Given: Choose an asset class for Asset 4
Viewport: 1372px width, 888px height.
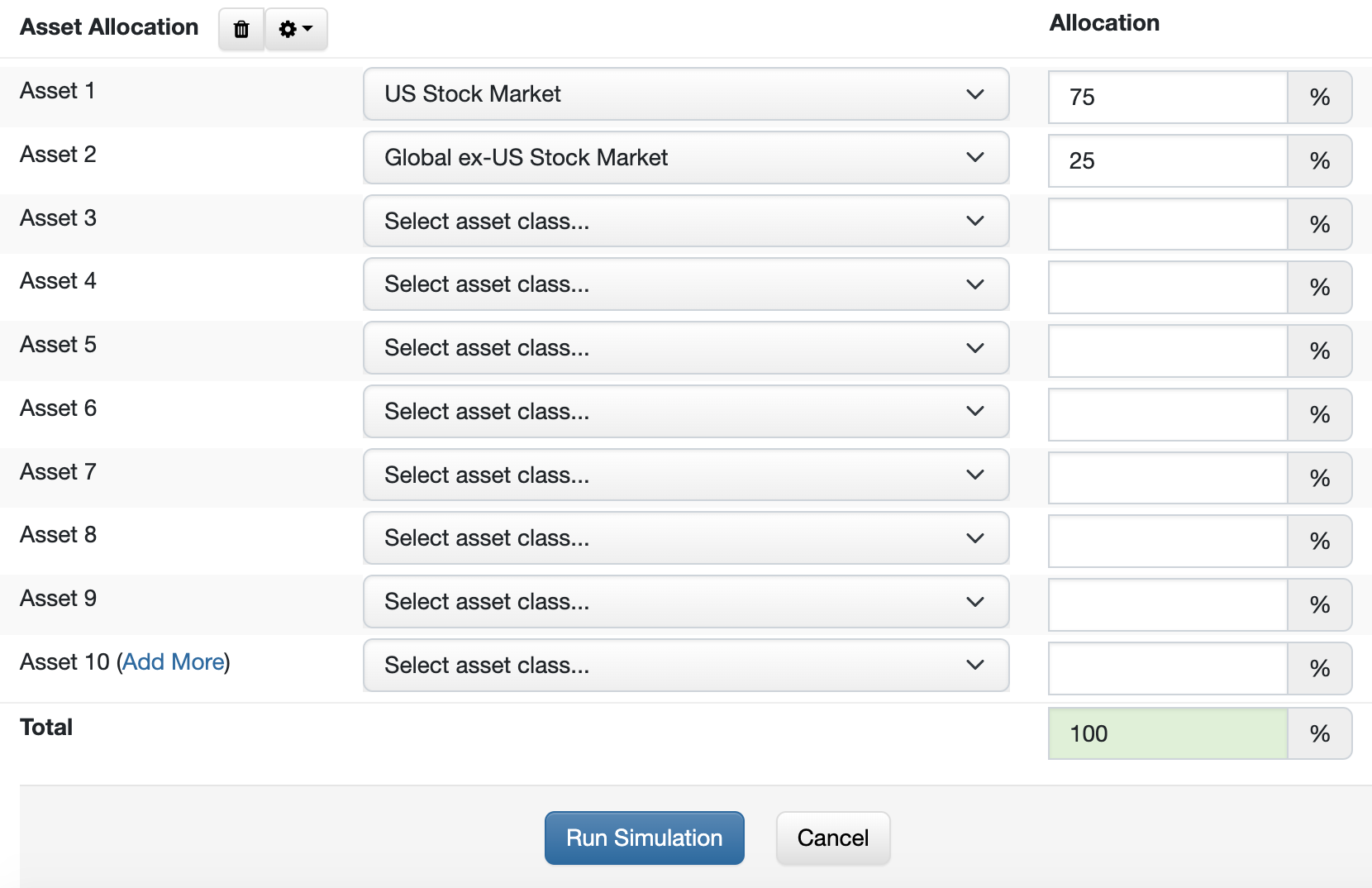Looking at the screenshot, I should (x=685, y=284).
